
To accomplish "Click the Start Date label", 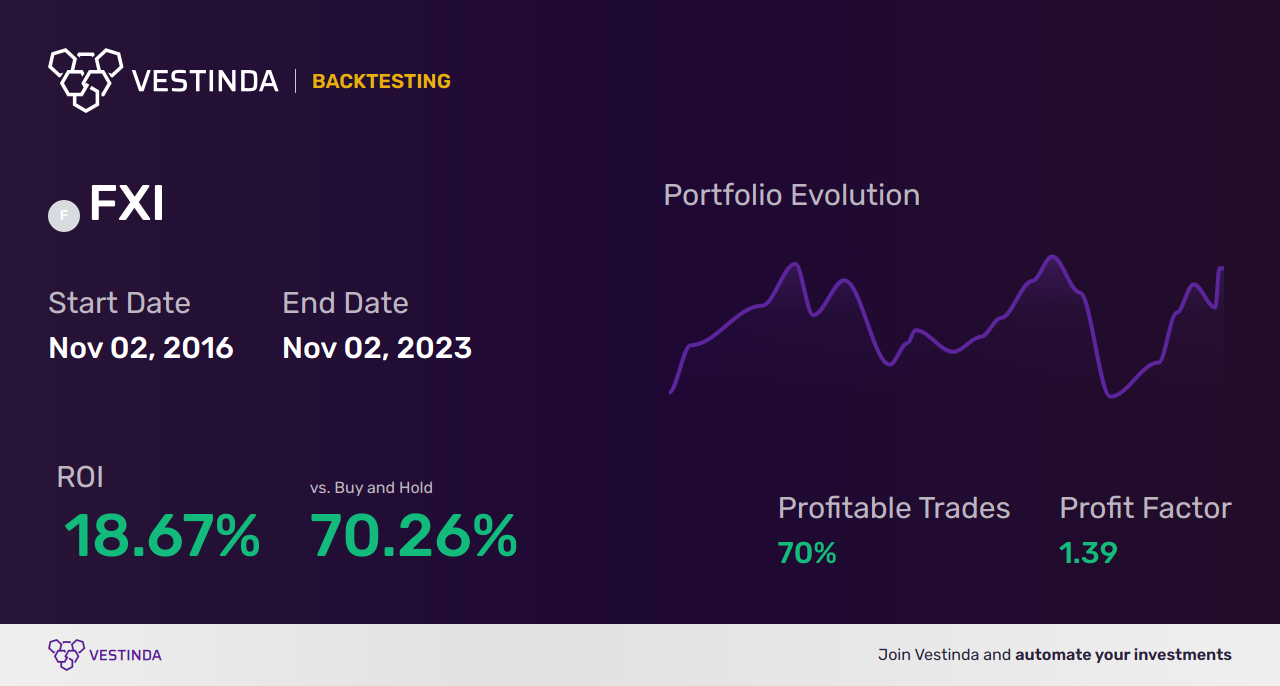I will tap(119, 303).
